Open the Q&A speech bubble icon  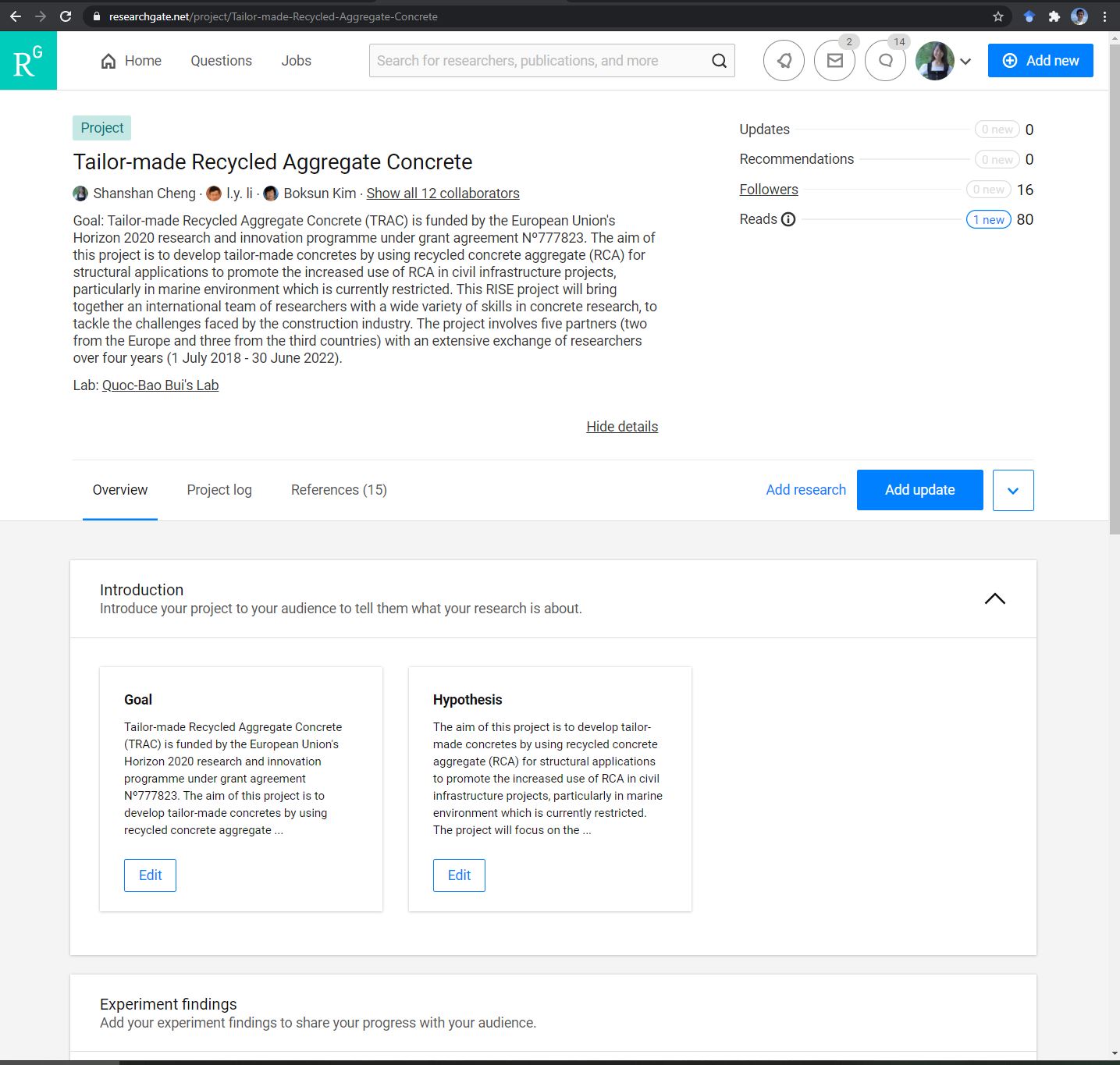[x=885, y=61]
